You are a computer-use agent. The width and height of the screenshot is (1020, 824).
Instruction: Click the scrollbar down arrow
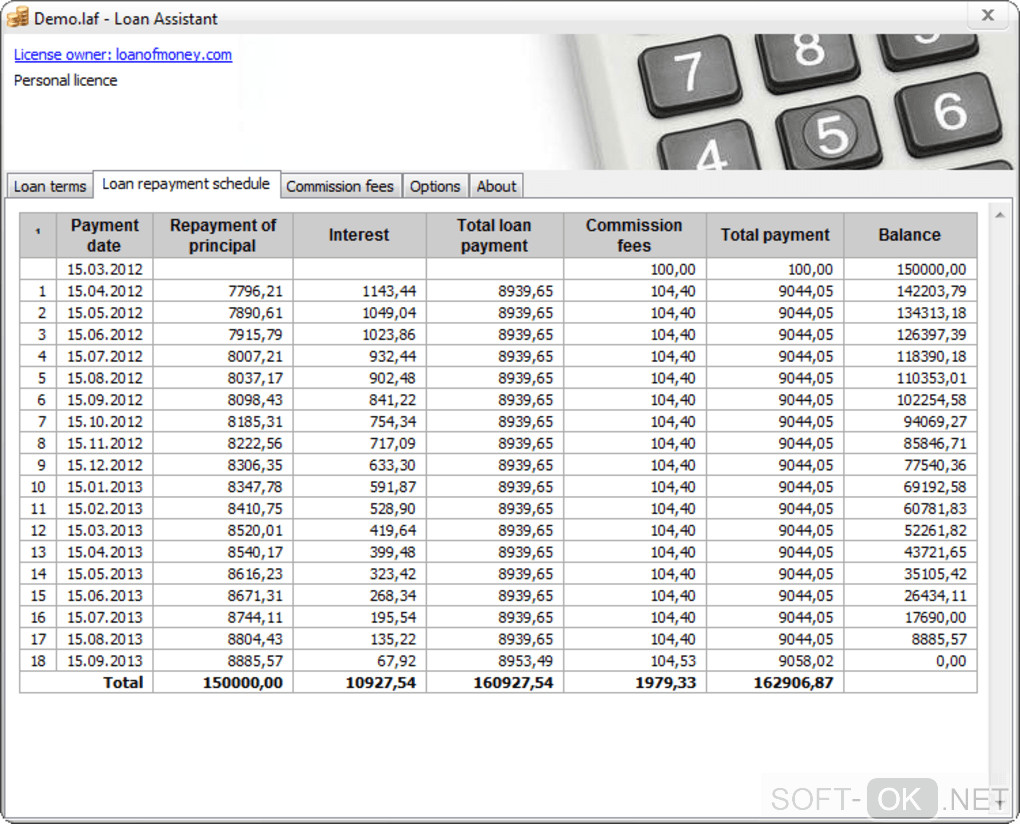point(999,803)
